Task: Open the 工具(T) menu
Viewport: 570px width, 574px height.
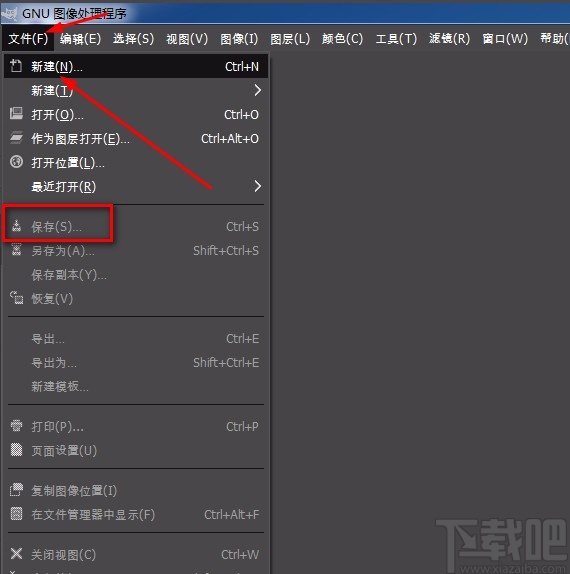Action: point(396,38)
